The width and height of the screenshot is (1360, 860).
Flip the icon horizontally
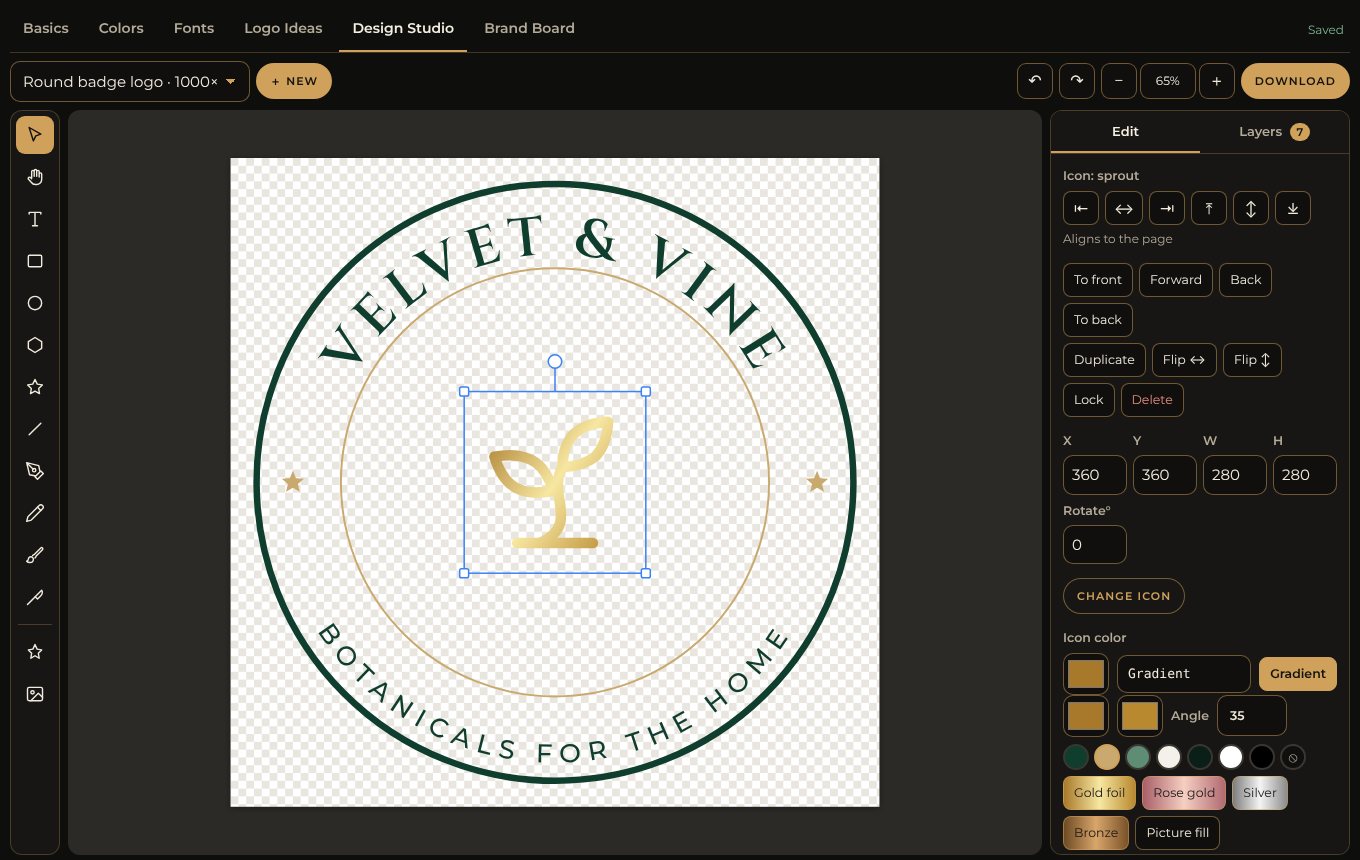pyautogui.click(x=1184, y=360)
